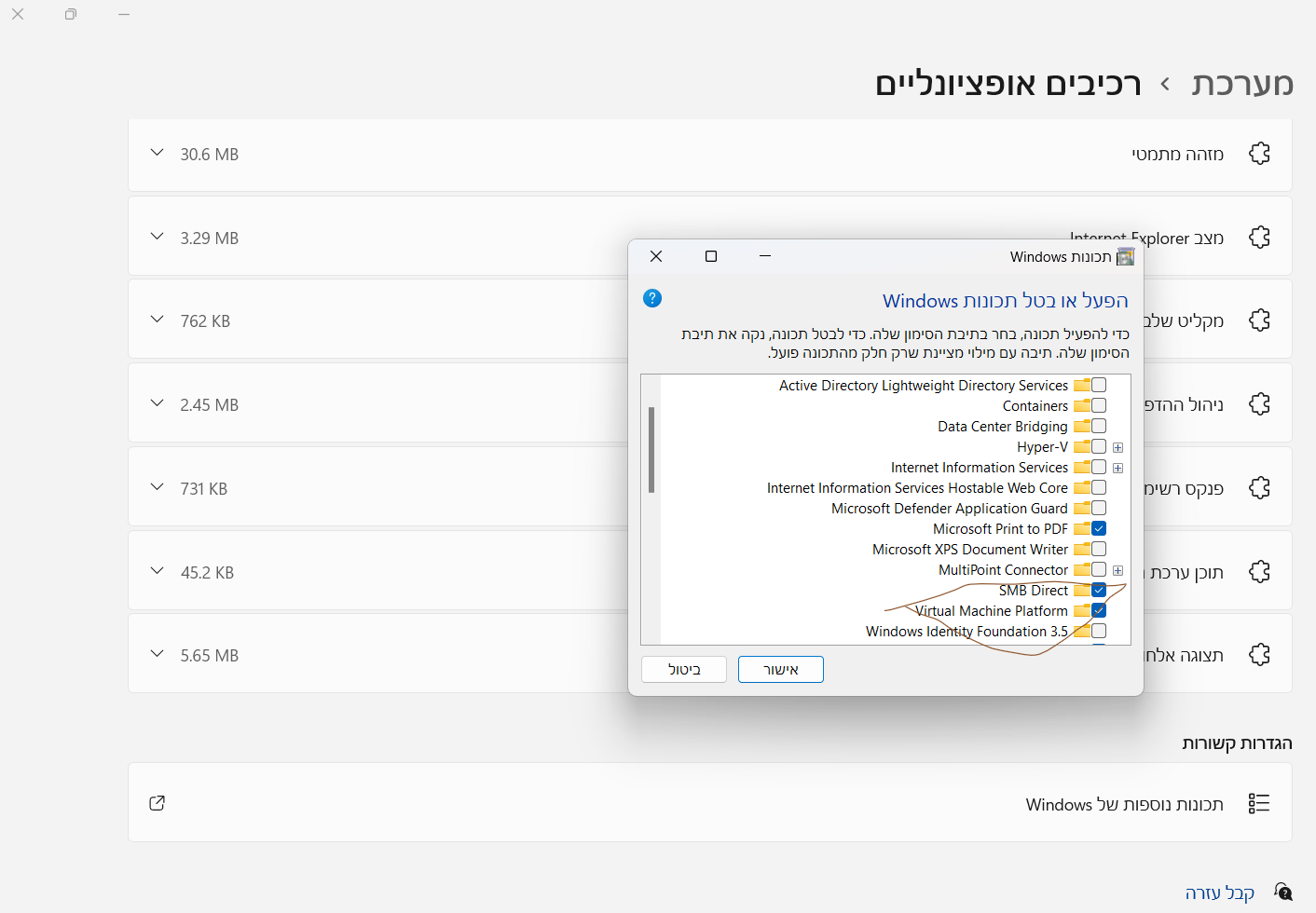Click the puzzle icon in the 2.45 MB row
This screenshot has height=913, width=1316.
tap(1259, 404)
